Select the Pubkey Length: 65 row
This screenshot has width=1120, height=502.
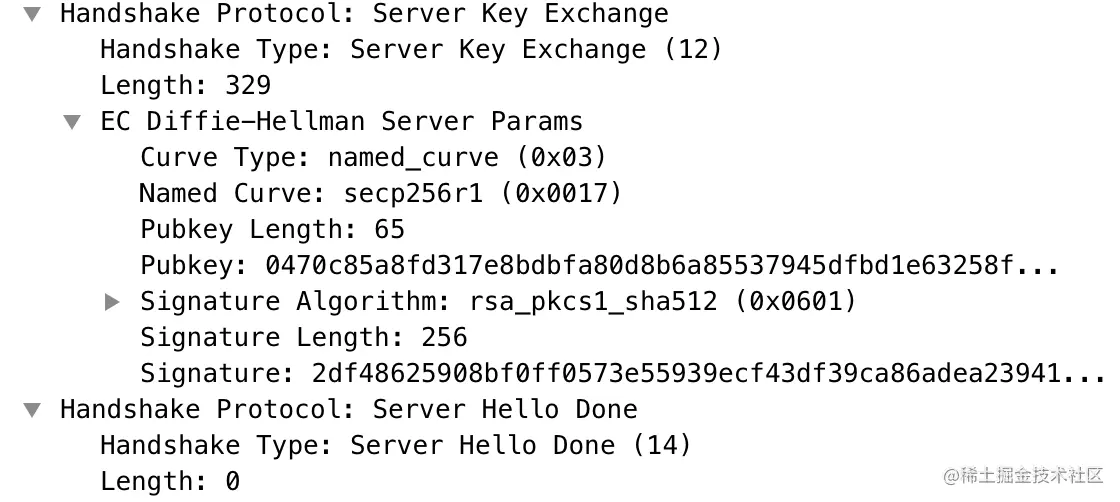[x=272, y=230]
